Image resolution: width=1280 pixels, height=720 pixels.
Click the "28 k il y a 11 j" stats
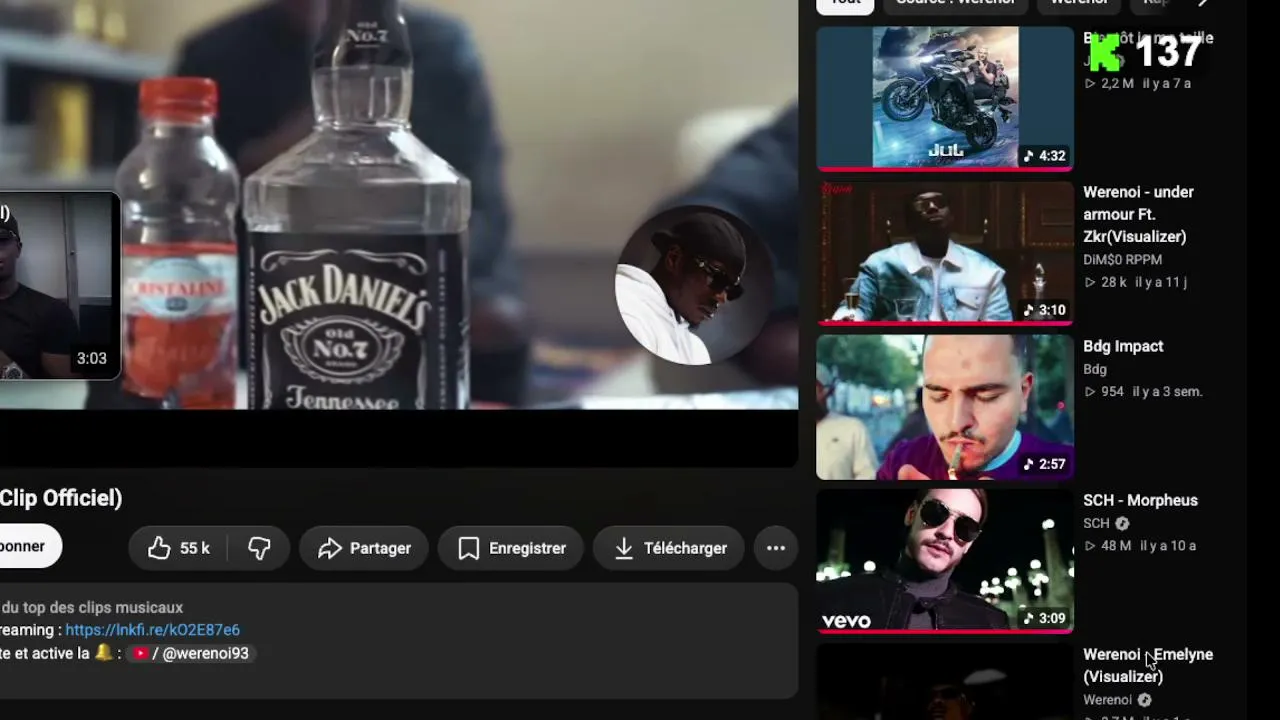click(x=1136, y=282)
